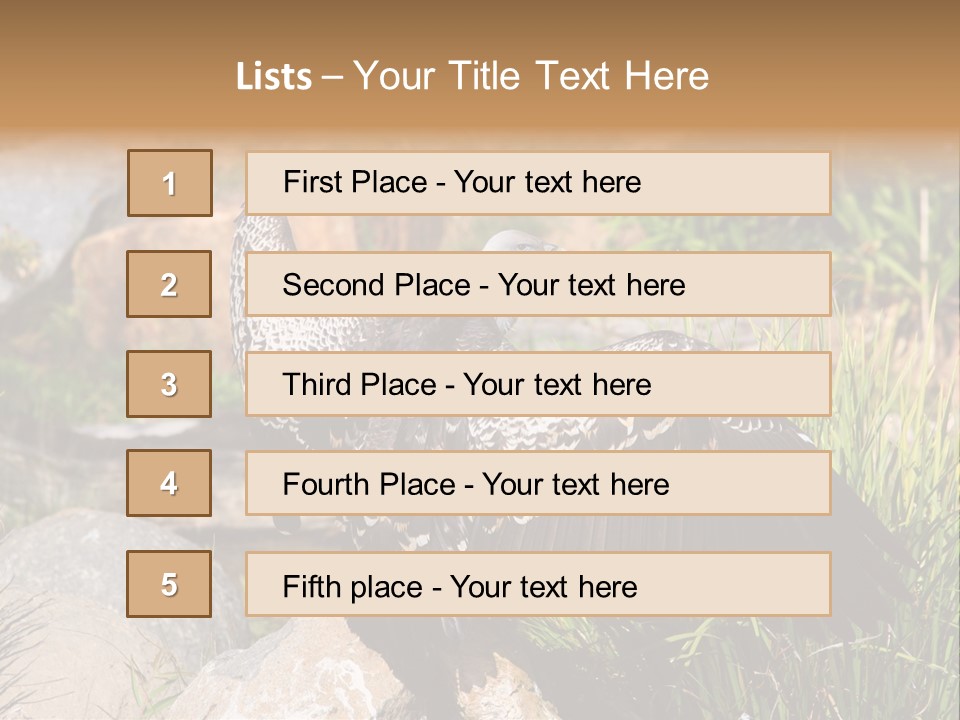
Task: Place cursor on the word "Fourth"
Action: pyautogui.click(x=326, y=485)
